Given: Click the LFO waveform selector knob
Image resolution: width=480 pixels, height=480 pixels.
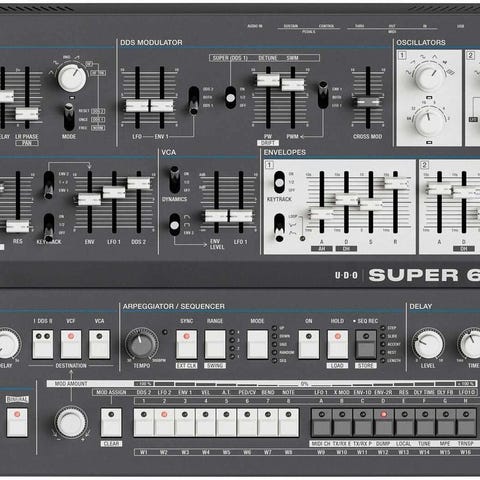Looking at the screenshot, I should [x=72, y=78].
